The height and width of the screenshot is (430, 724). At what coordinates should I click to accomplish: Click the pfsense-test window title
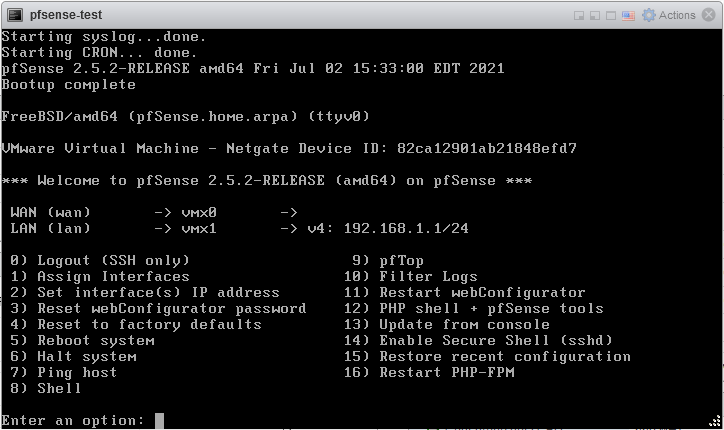point(66,15)
